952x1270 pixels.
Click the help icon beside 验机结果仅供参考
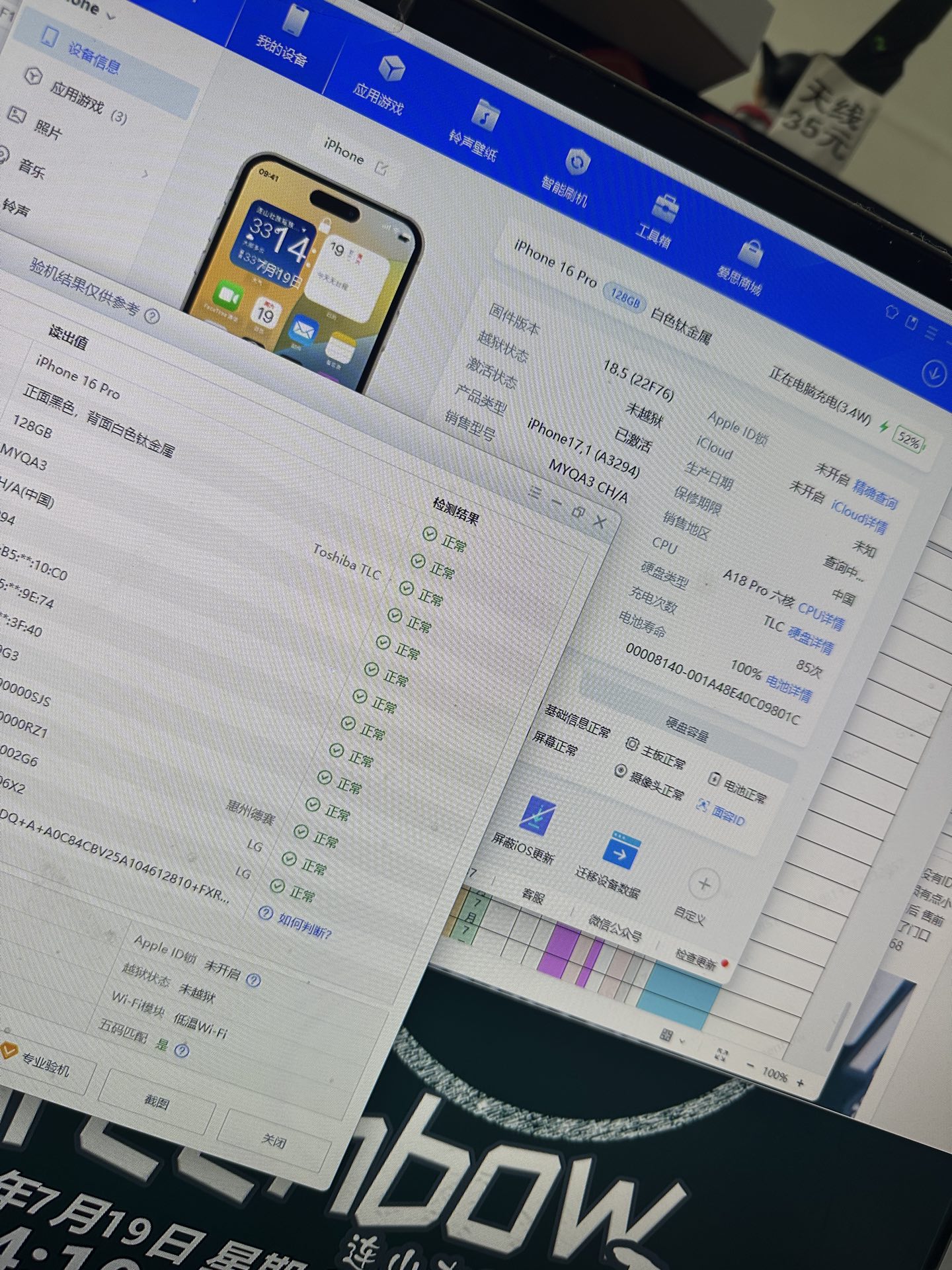tap(152, 316)
